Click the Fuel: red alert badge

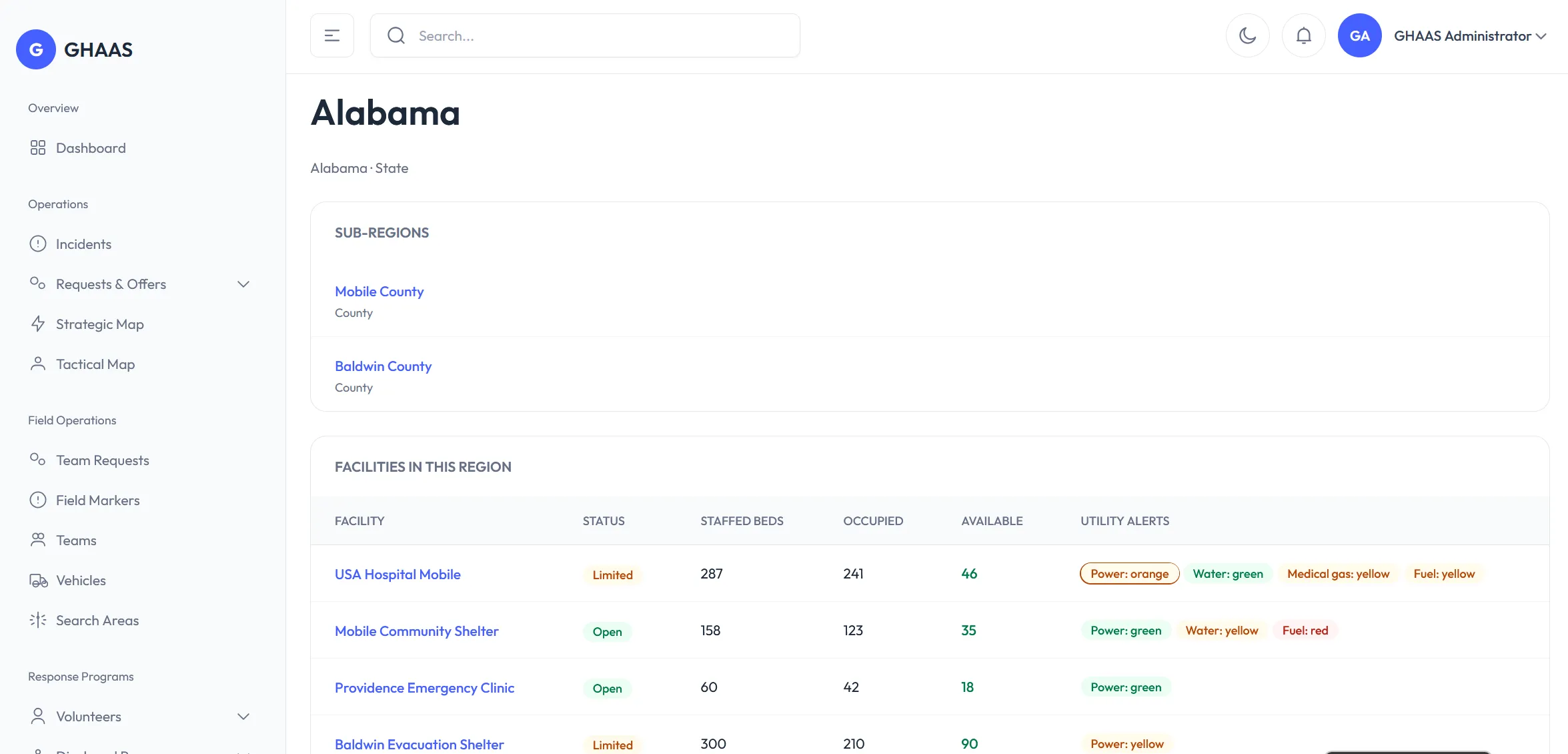coord(1305,631)
